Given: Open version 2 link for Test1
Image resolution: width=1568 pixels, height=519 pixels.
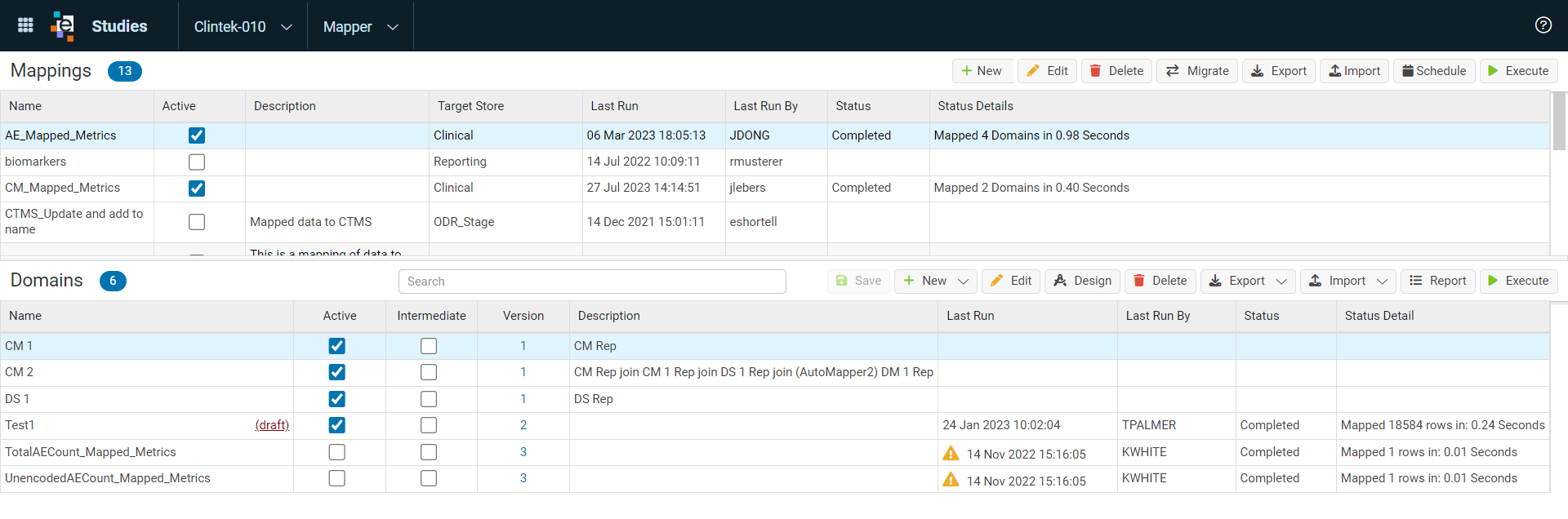Looking at the screenshot, I should (523, 425).
